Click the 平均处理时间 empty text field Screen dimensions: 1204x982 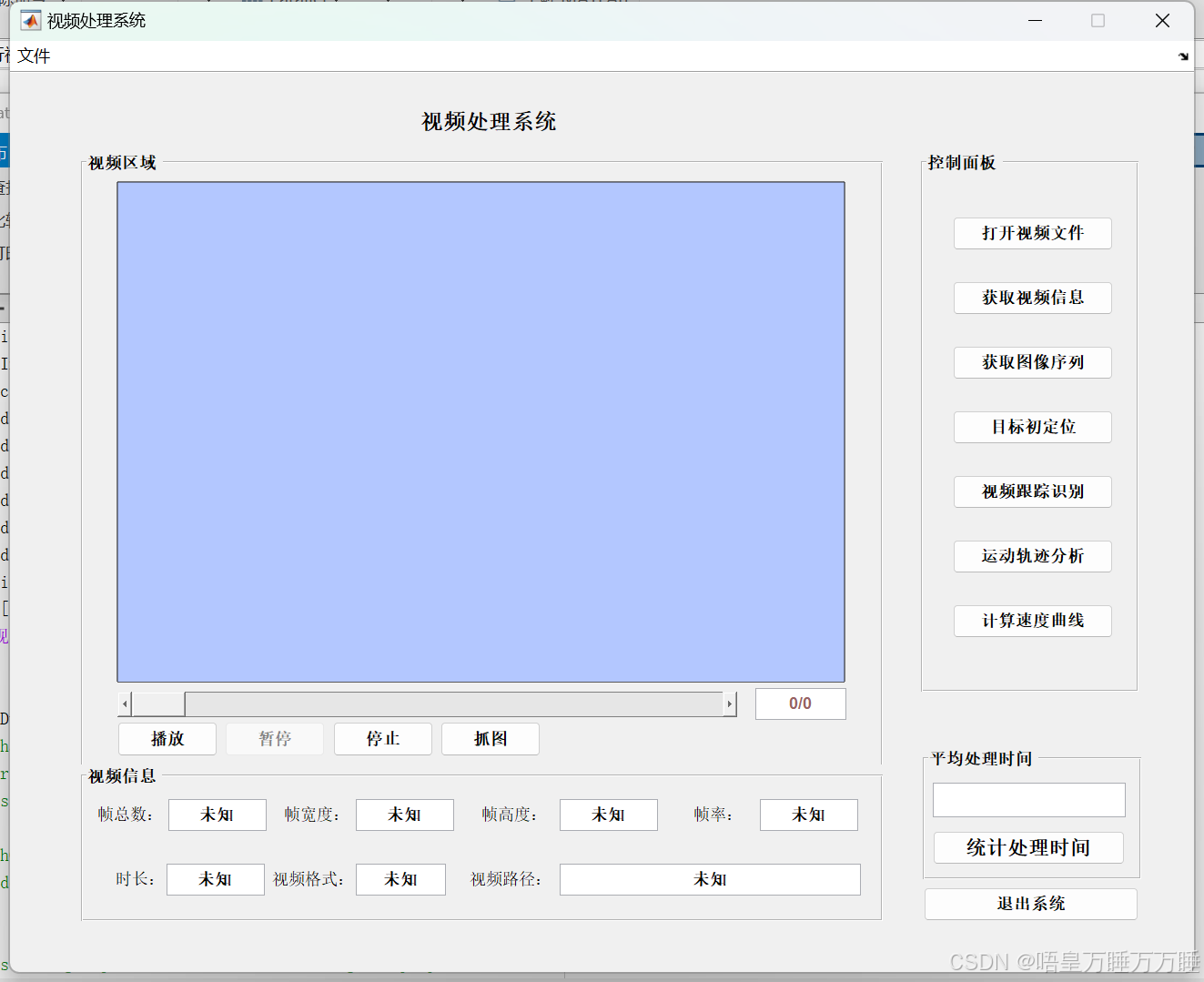point(1029,800)
